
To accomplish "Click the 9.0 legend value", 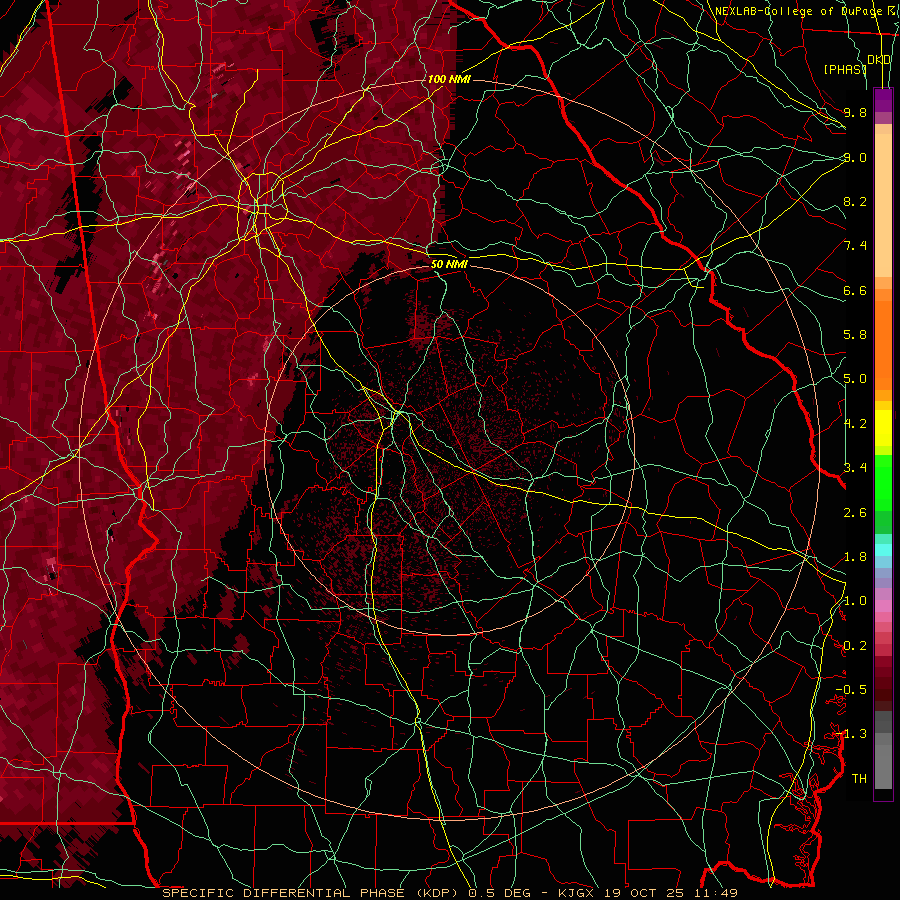I will (x=855, y=157).
